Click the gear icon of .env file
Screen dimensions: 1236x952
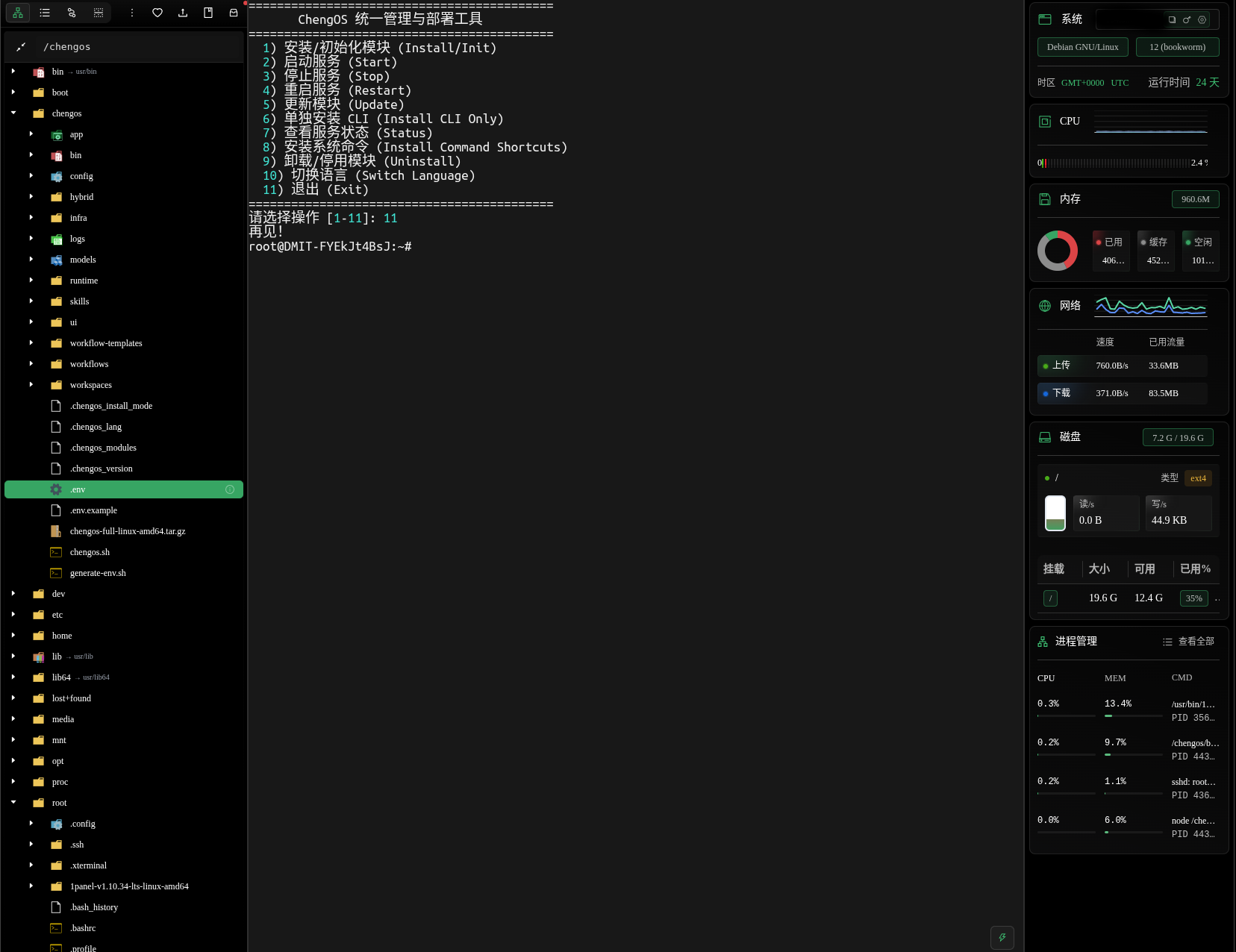click(56, 489)
